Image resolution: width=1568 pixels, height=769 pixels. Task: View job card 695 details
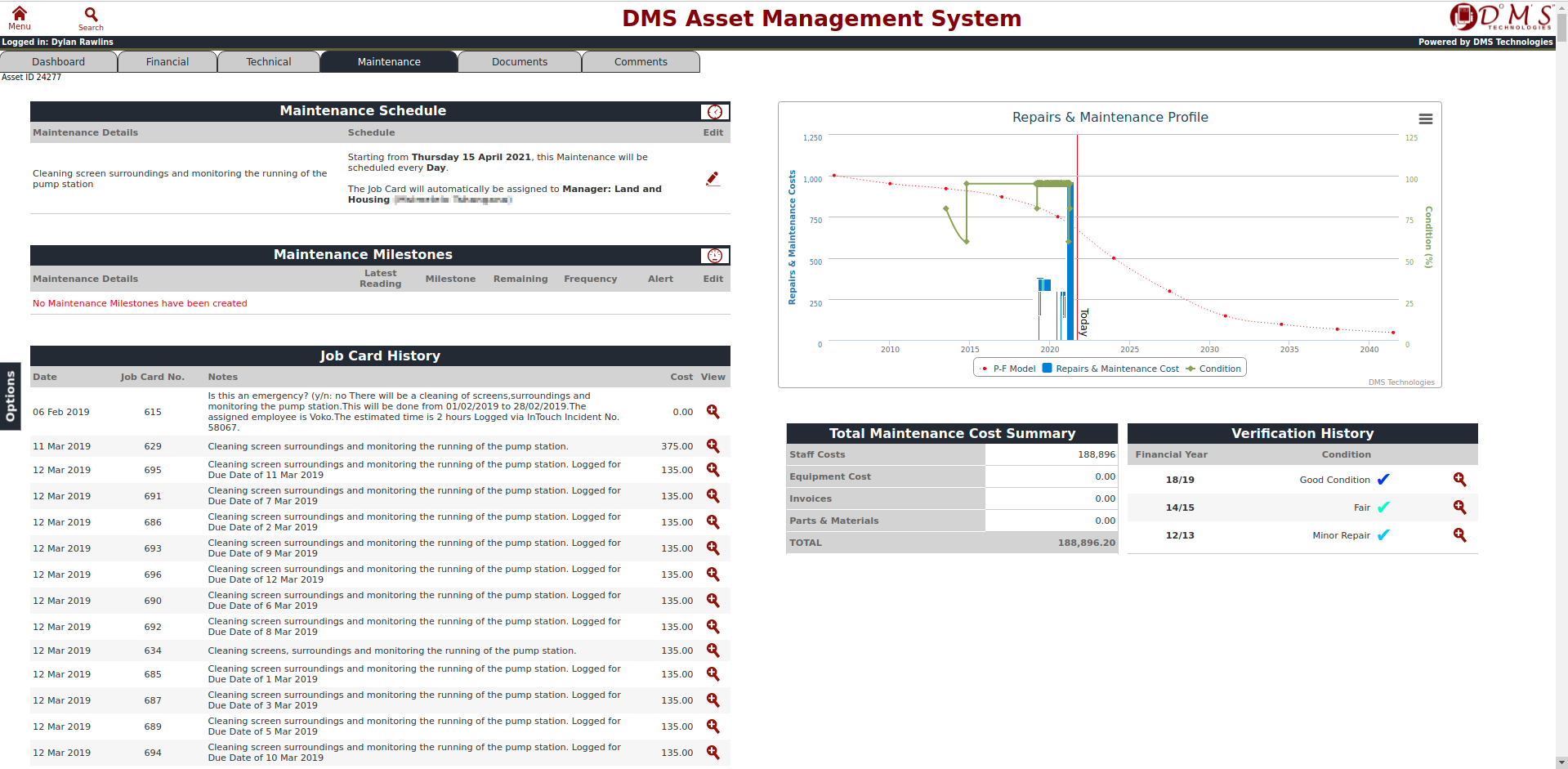713,470
